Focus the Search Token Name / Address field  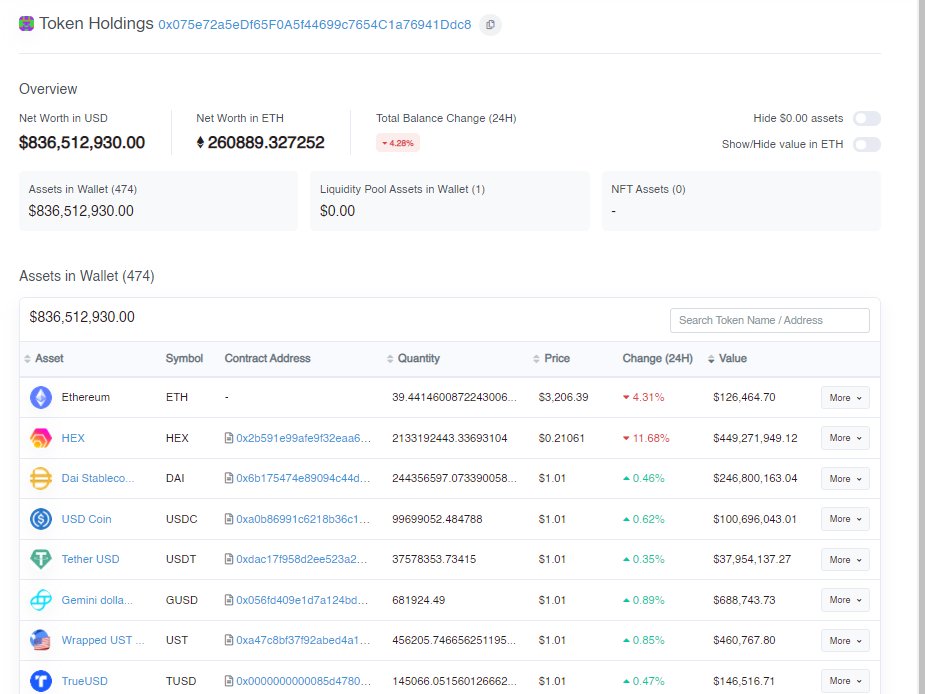tap(769, 320)
